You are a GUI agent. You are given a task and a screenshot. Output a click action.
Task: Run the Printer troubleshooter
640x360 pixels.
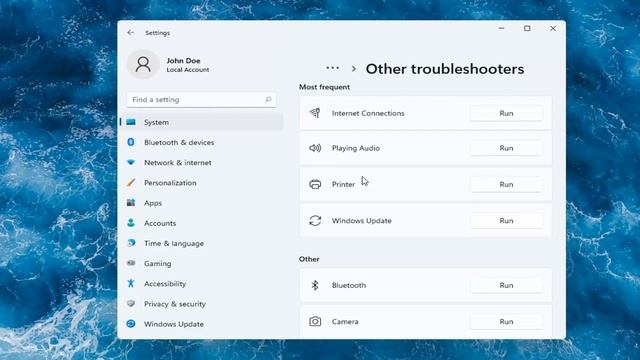[x=506, y=184]
